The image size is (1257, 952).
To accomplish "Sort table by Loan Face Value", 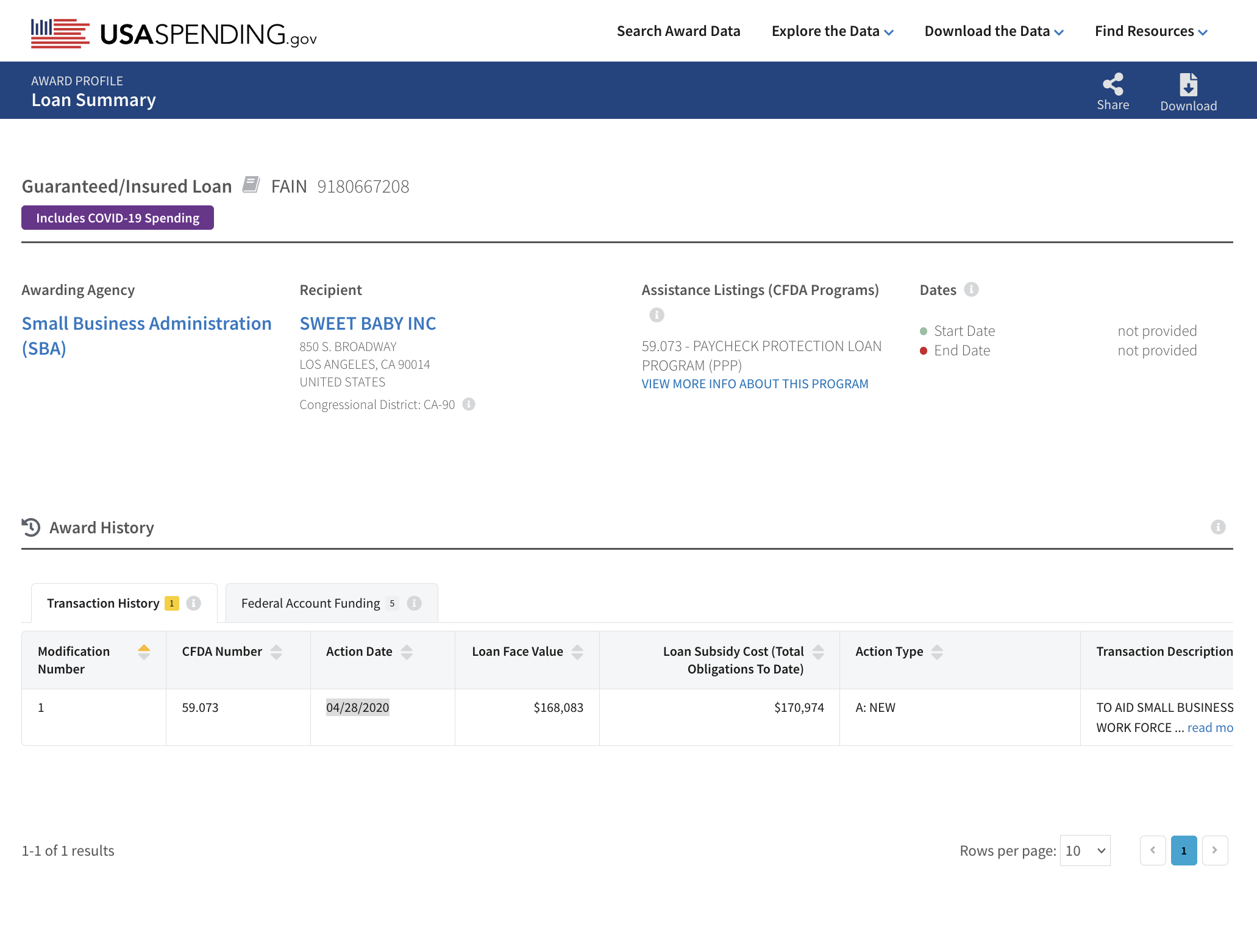I will (577, 652).
